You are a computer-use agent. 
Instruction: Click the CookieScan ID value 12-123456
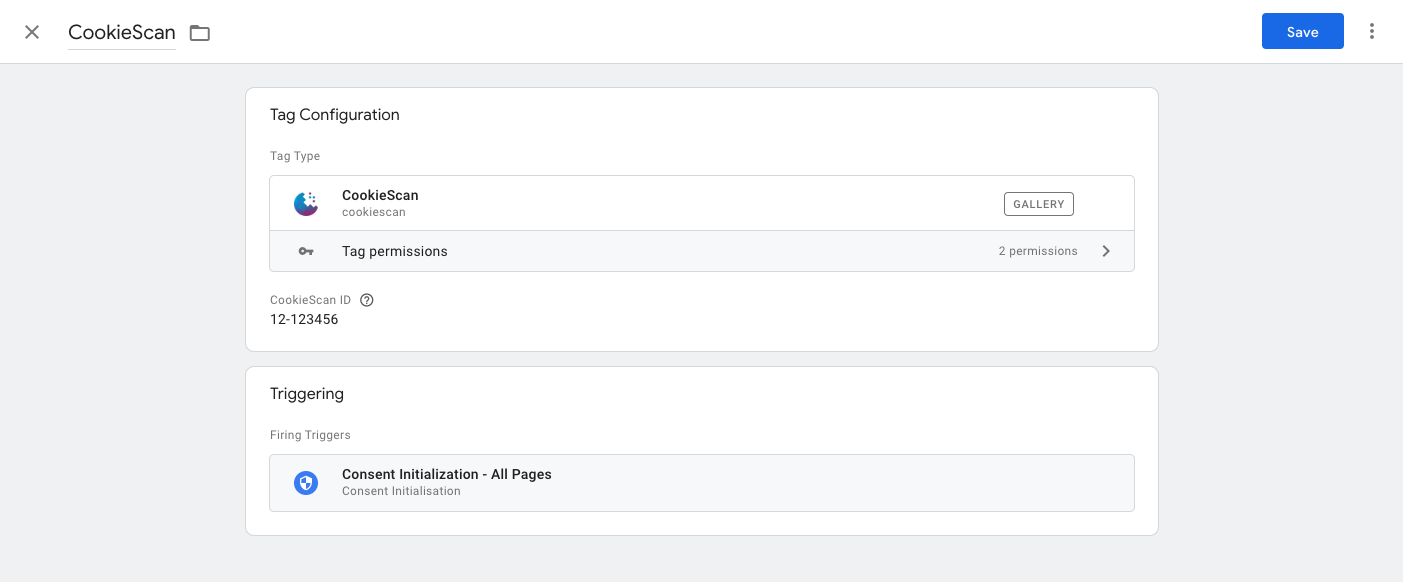click(x=304, y=320)
